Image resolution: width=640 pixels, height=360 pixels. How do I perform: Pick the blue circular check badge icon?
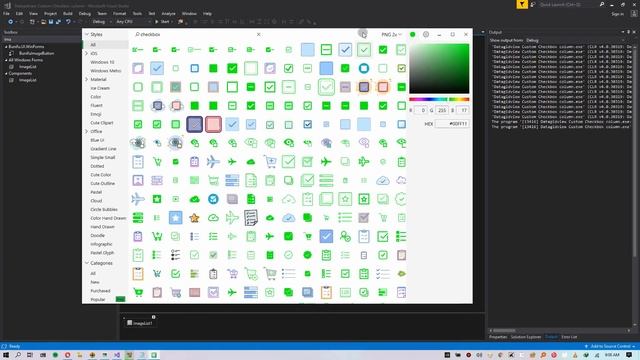coord(213,199)
